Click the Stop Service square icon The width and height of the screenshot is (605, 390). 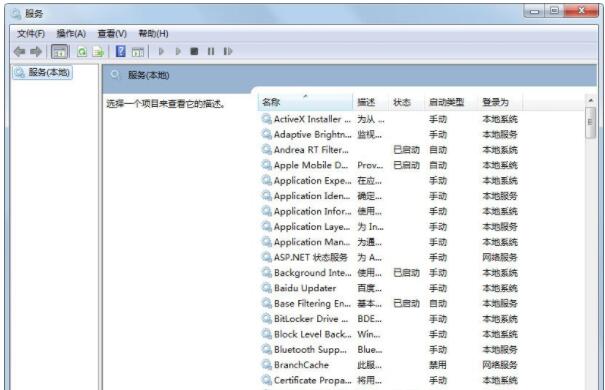[194, 51]
